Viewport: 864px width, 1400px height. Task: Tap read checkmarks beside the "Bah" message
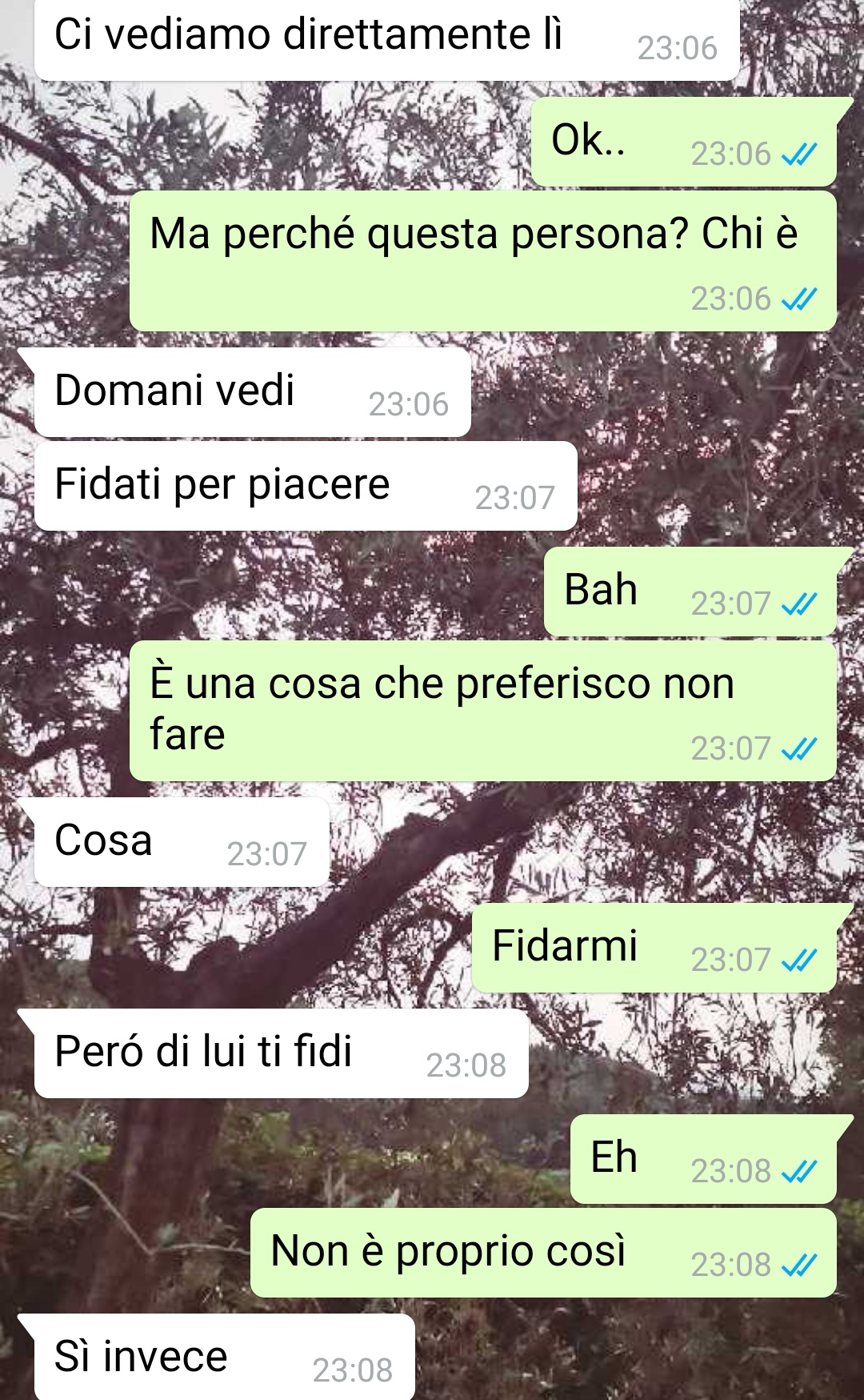[x=799, y=604]
